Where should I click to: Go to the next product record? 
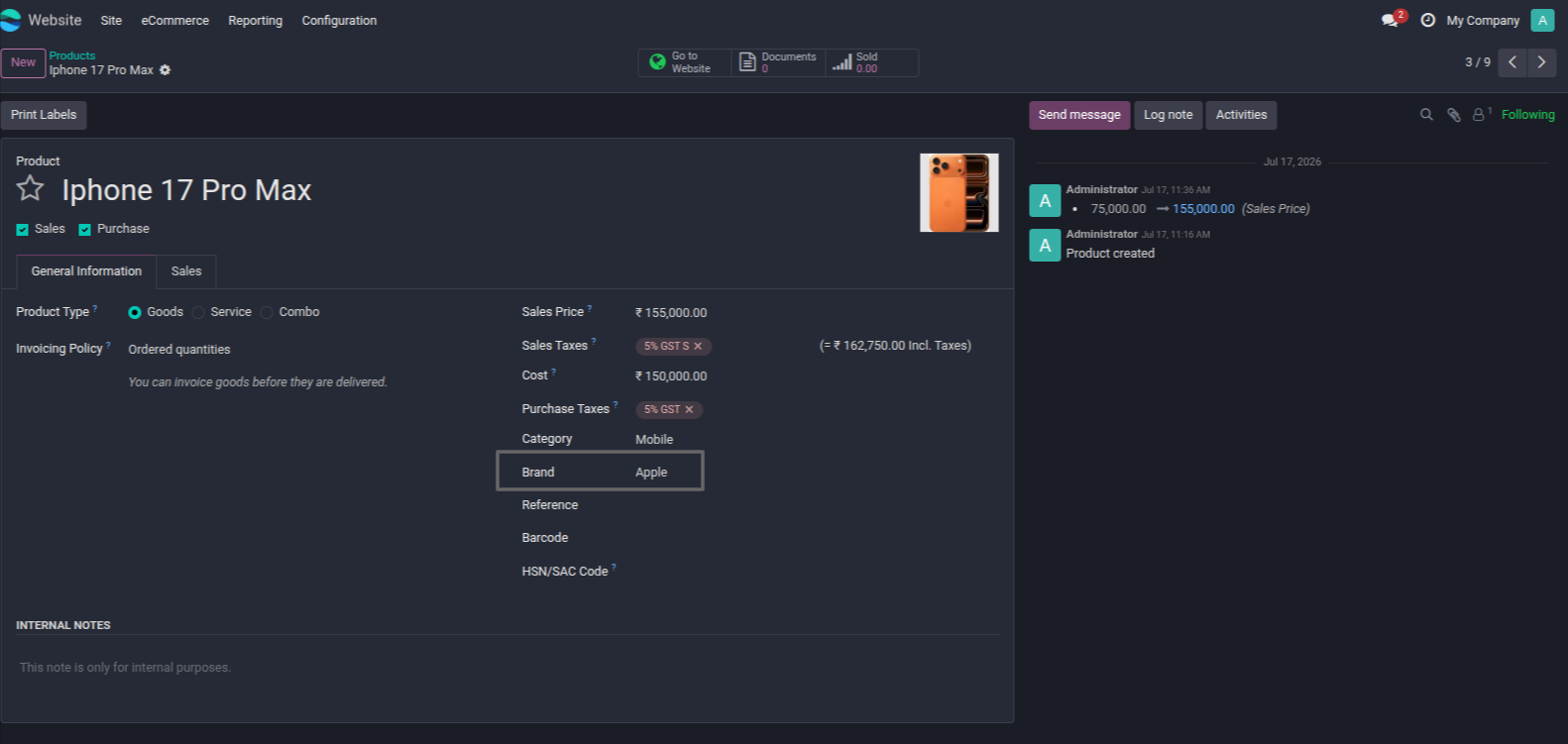tap(1541, 62)
